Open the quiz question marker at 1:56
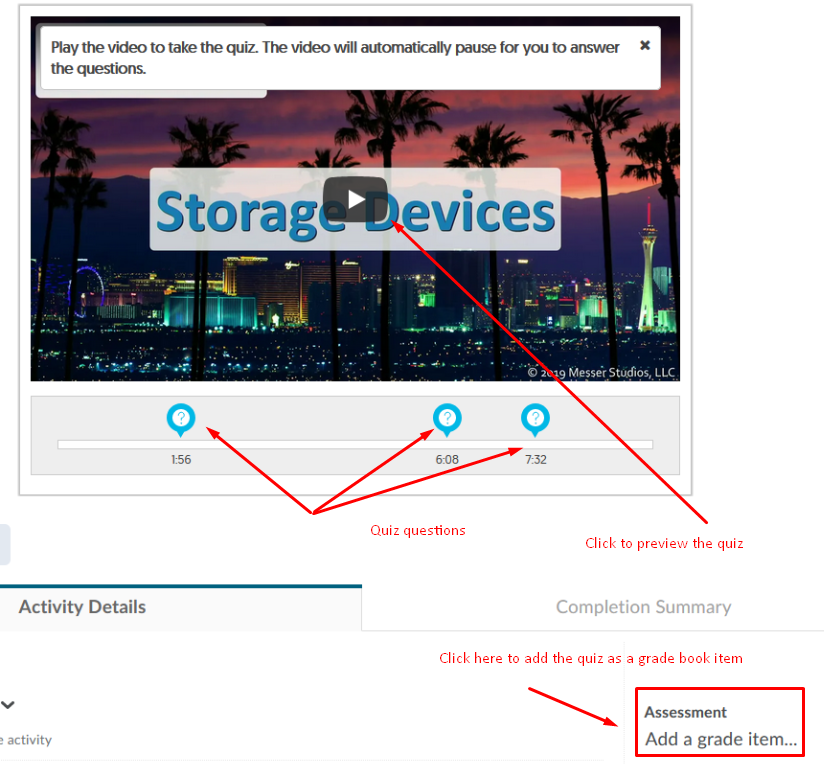 coord(181,418)
